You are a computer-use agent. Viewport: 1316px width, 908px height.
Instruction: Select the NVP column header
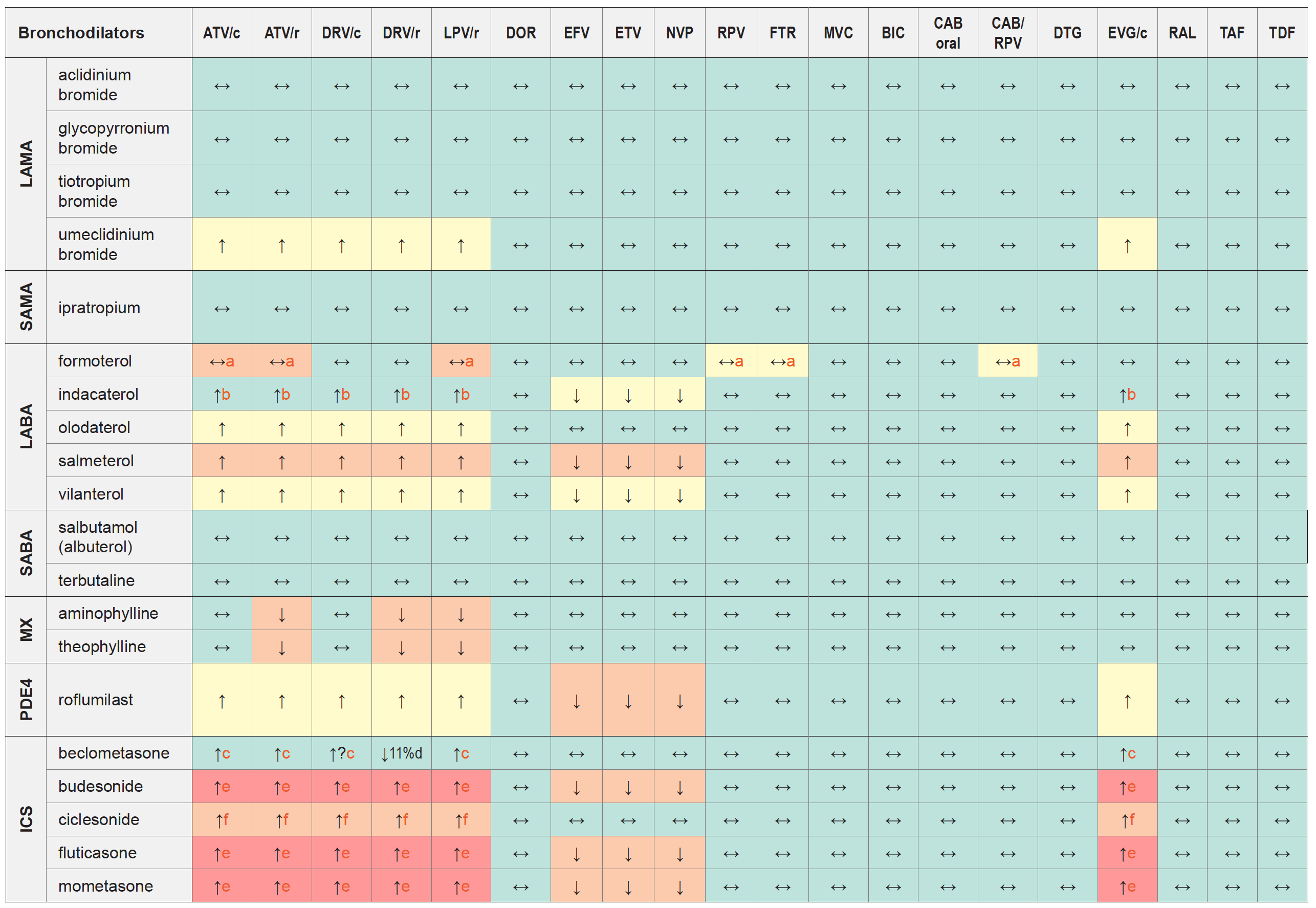click(x=679, y=33)
